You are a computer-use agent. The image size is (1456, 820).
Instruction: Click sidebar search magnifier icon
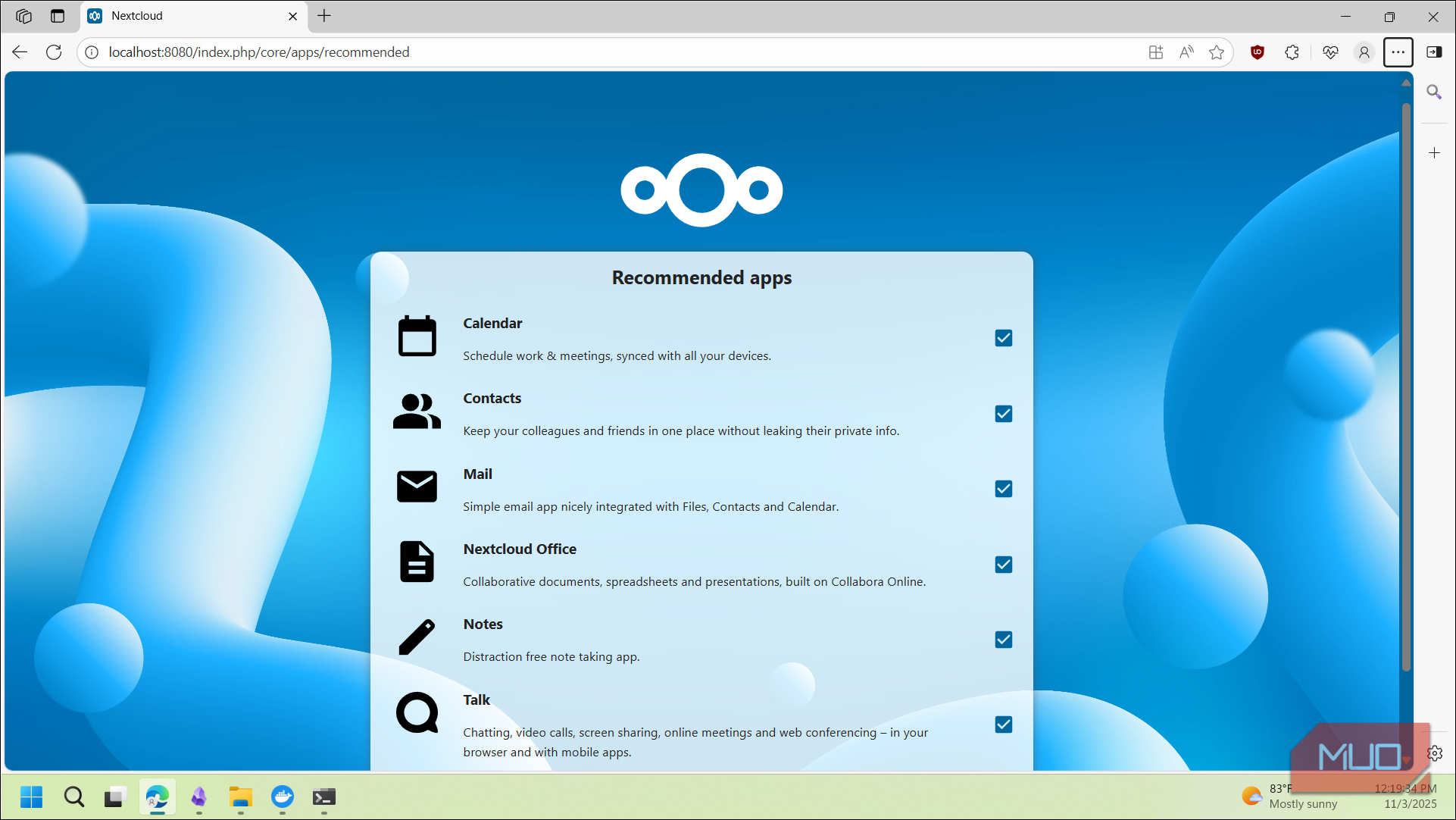point(1434,92)
